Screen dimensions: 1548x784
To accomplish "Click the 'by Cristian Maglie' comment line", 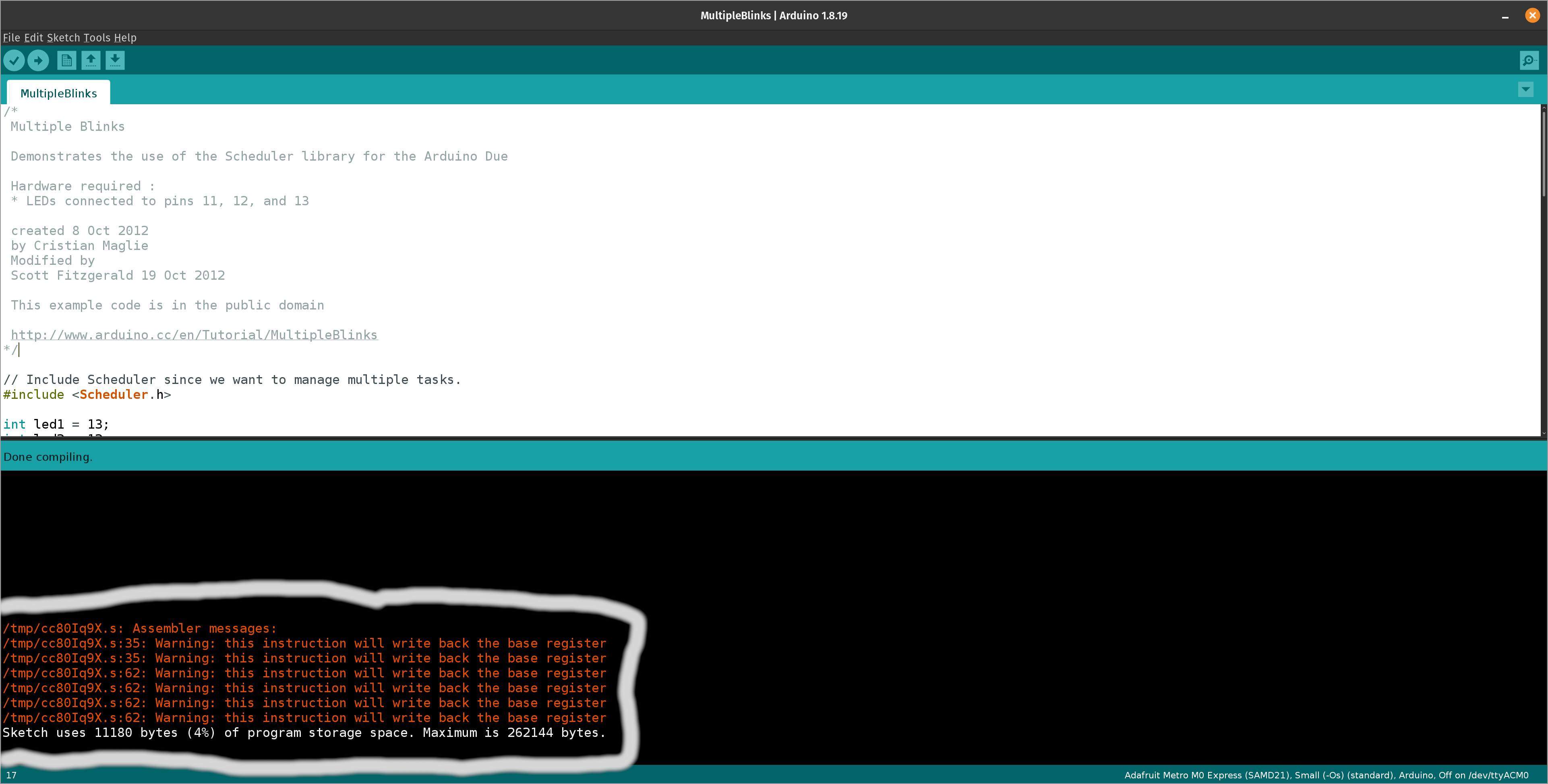I will 79,245.
